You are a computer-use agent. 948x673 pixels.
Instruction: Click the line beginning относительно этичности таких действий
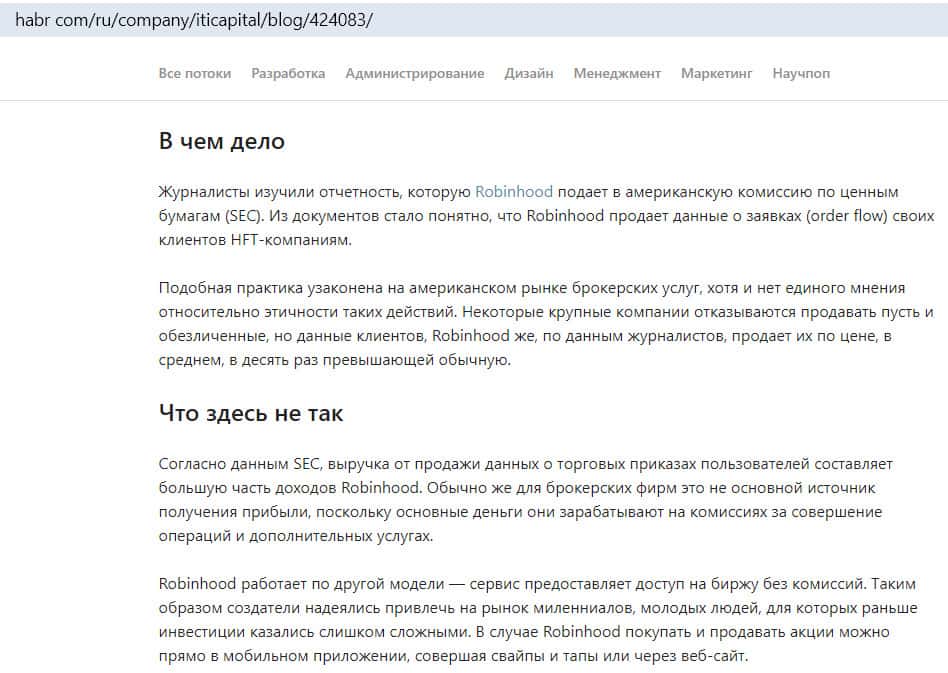(546, 312)
